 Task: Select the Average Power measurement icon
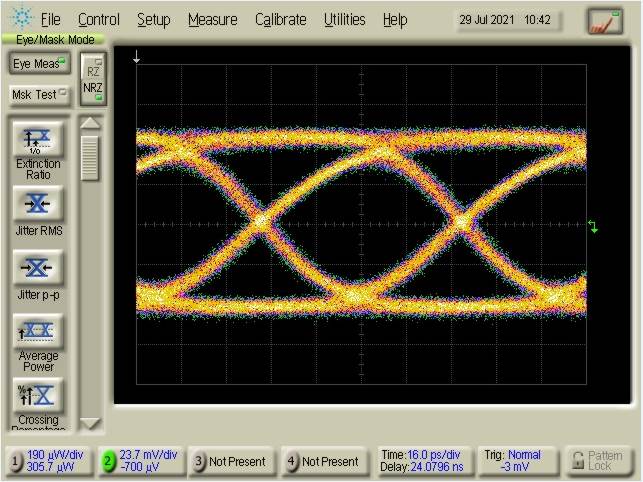(x=38, y=332)
